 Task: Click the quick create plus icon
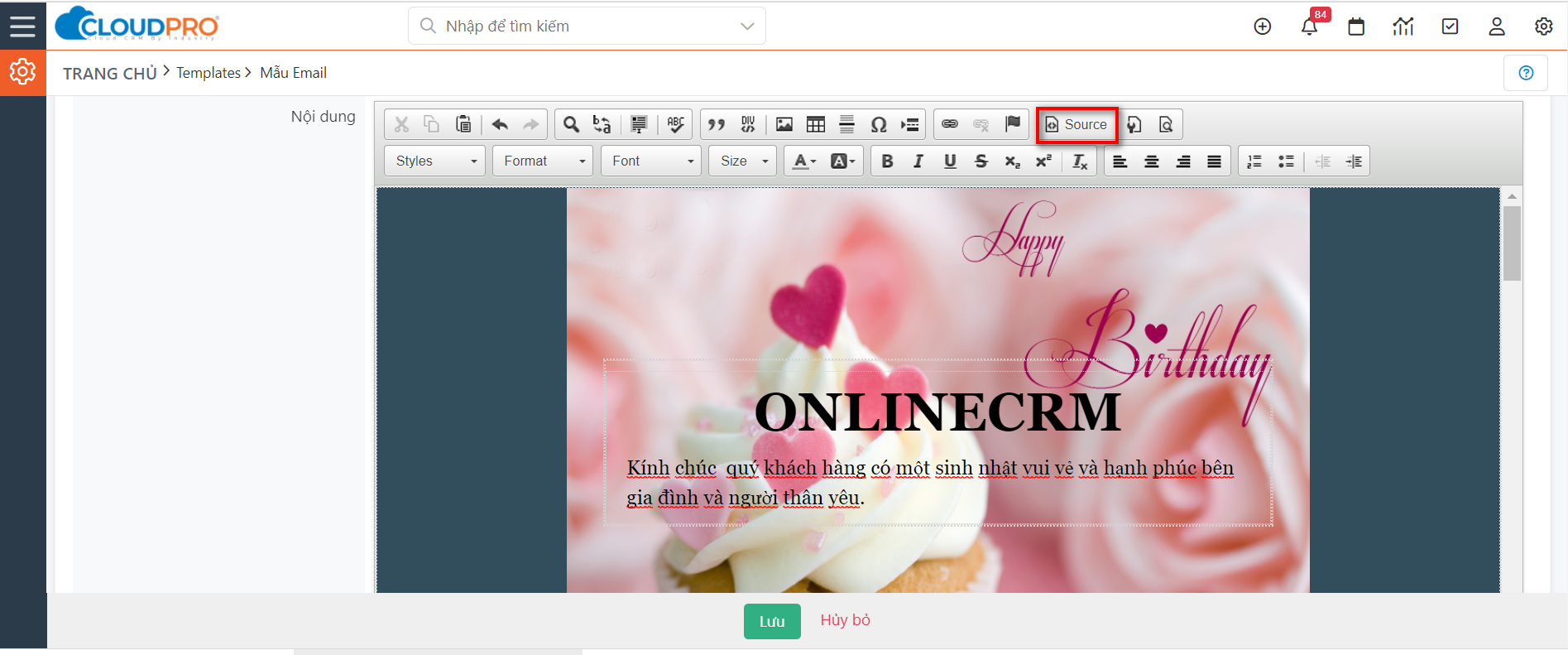1263,26
